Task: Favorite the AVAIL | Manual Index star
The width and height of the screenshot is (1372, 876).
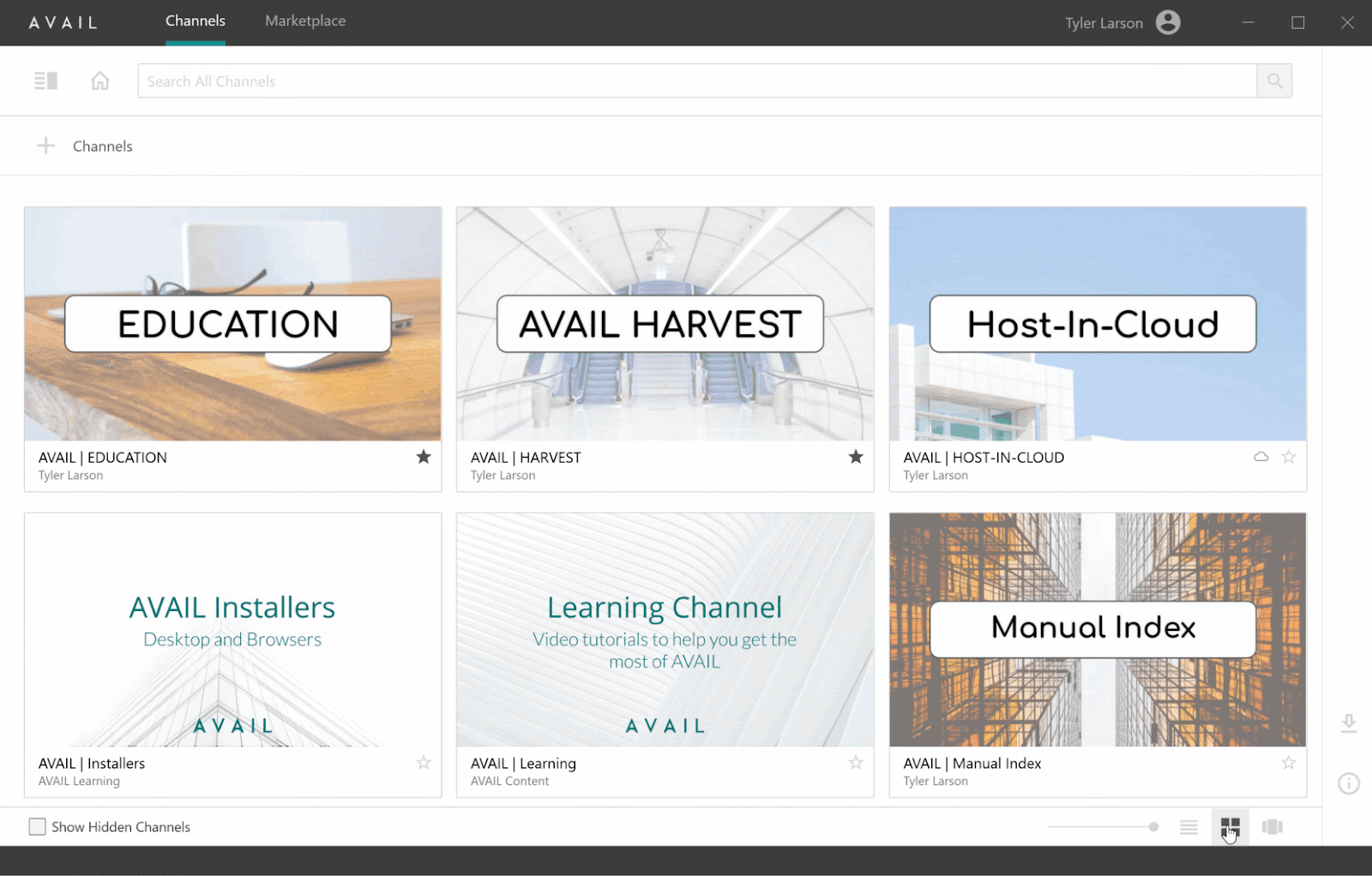Action: click(1288, 763)
